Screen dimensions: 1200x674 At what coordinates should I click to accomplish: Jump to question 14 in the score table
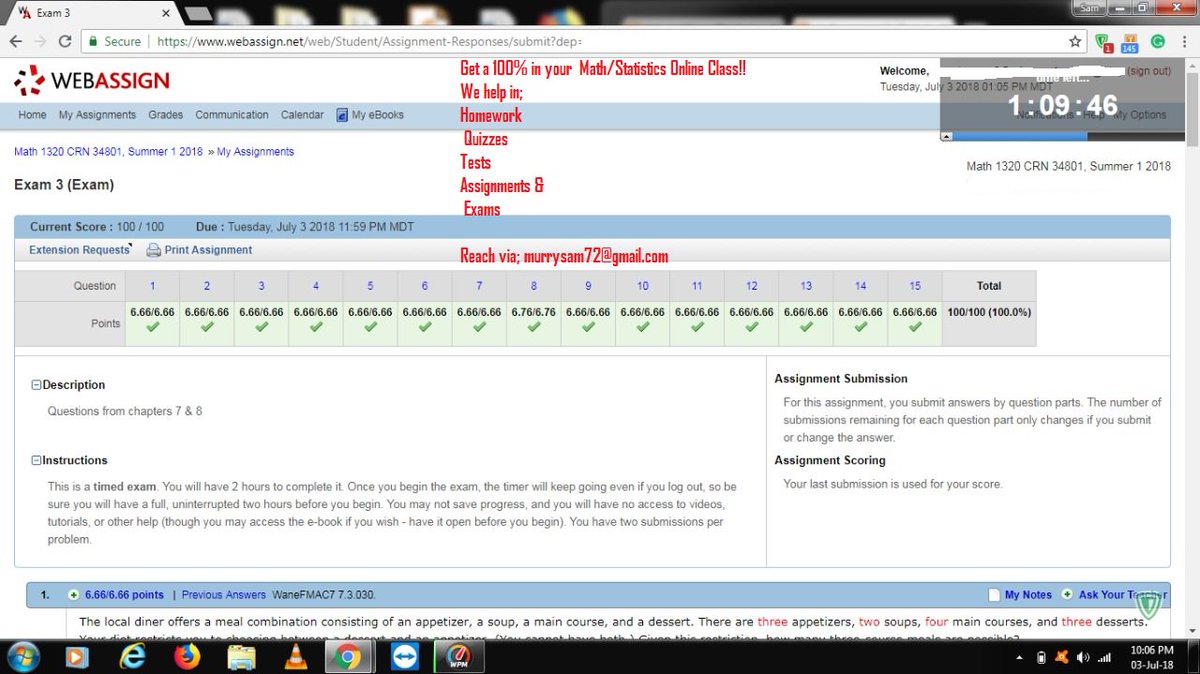(x=861, y=286)
